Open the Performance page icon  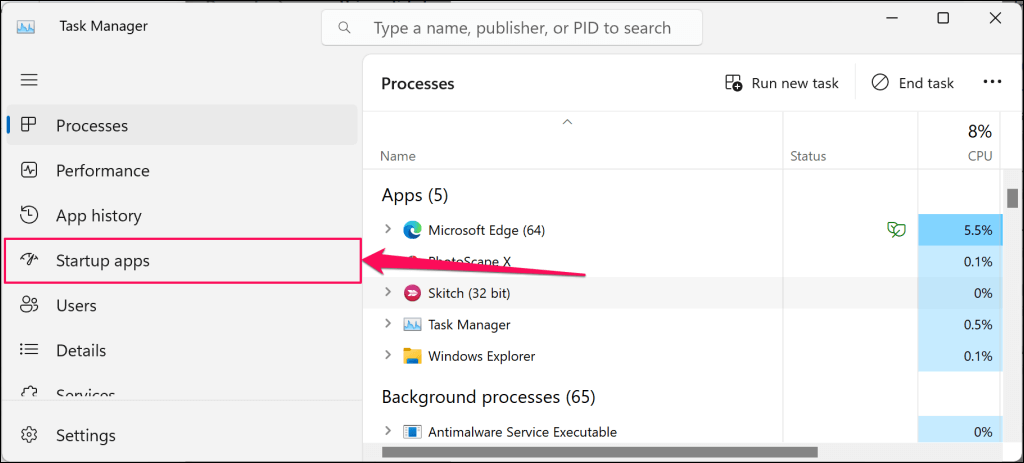pyautogui.click(x=29, y=170)
